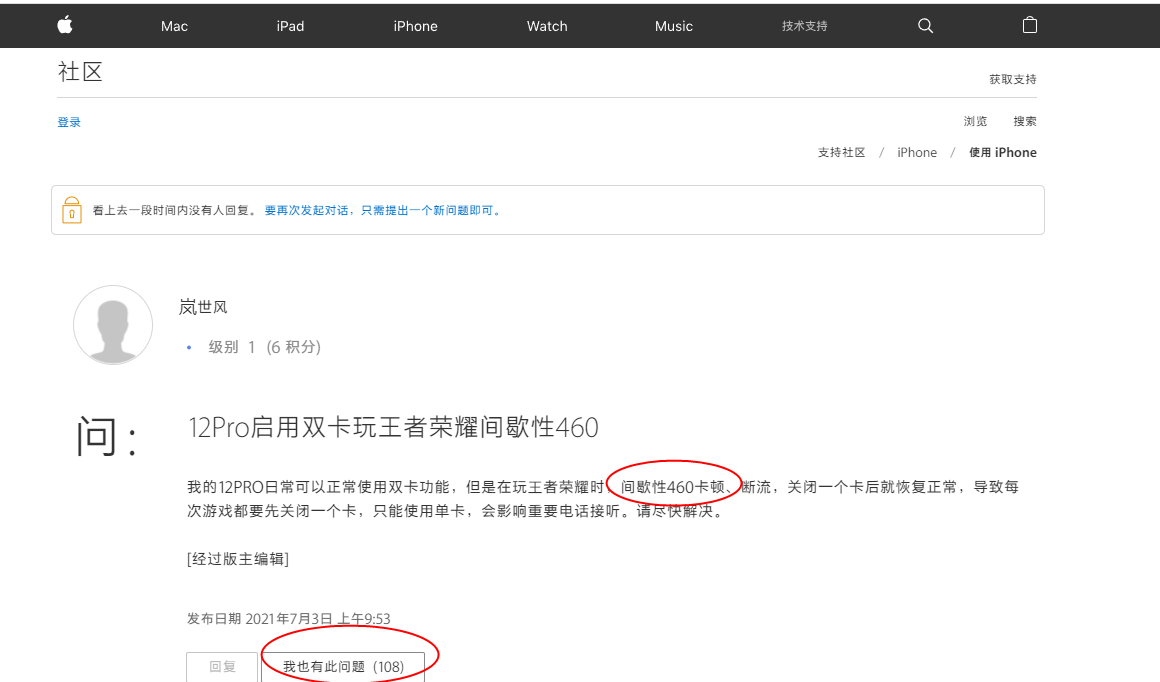Click the 搜索 community search link
The height and width of the screenshot is (682, 1160).
[x=1024, y=121]
